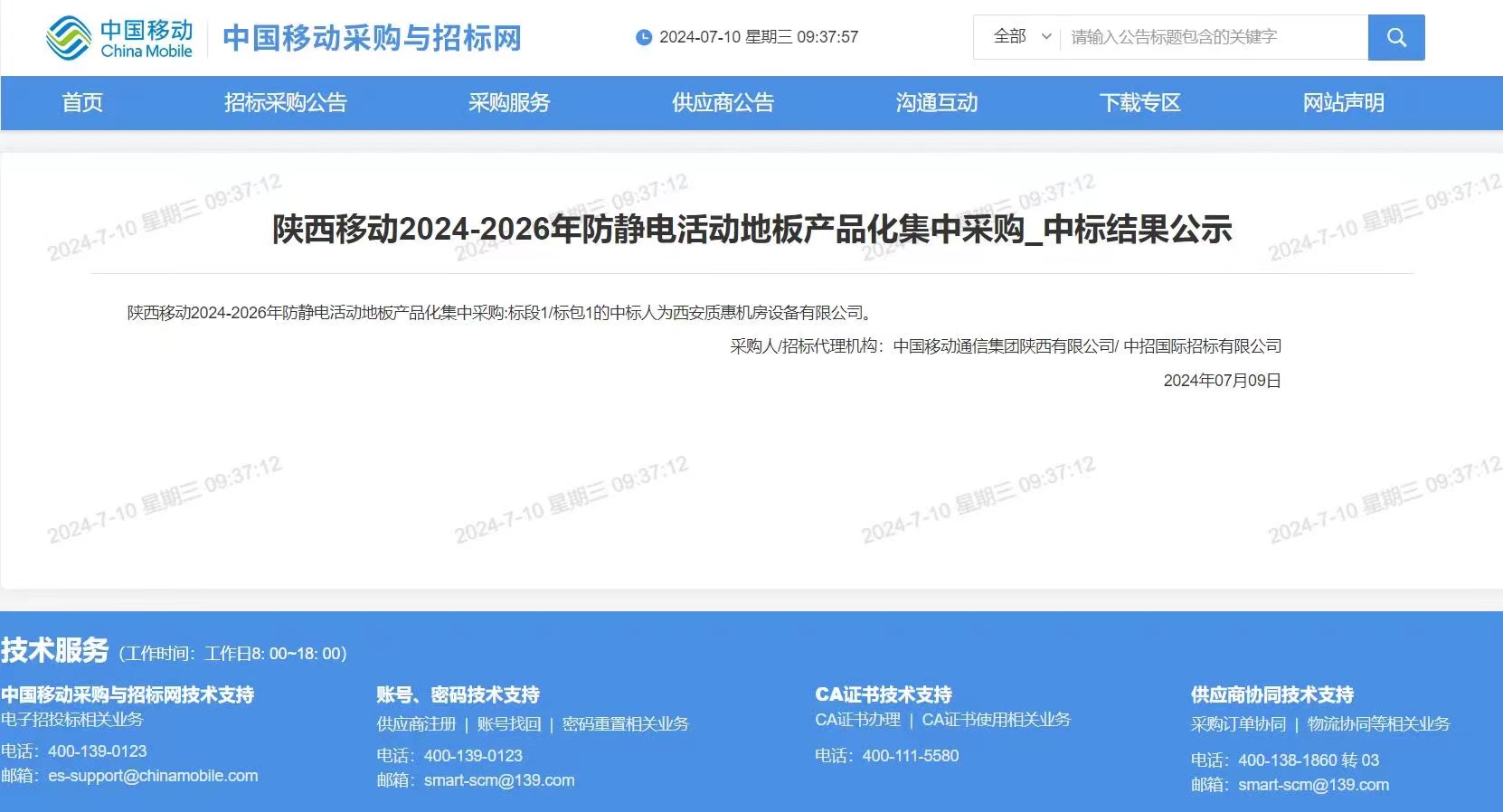Click the clock icon beside the date
The width and height of the screenshot is (1503, 812).
pyautogui.click(x=644, y=37)
